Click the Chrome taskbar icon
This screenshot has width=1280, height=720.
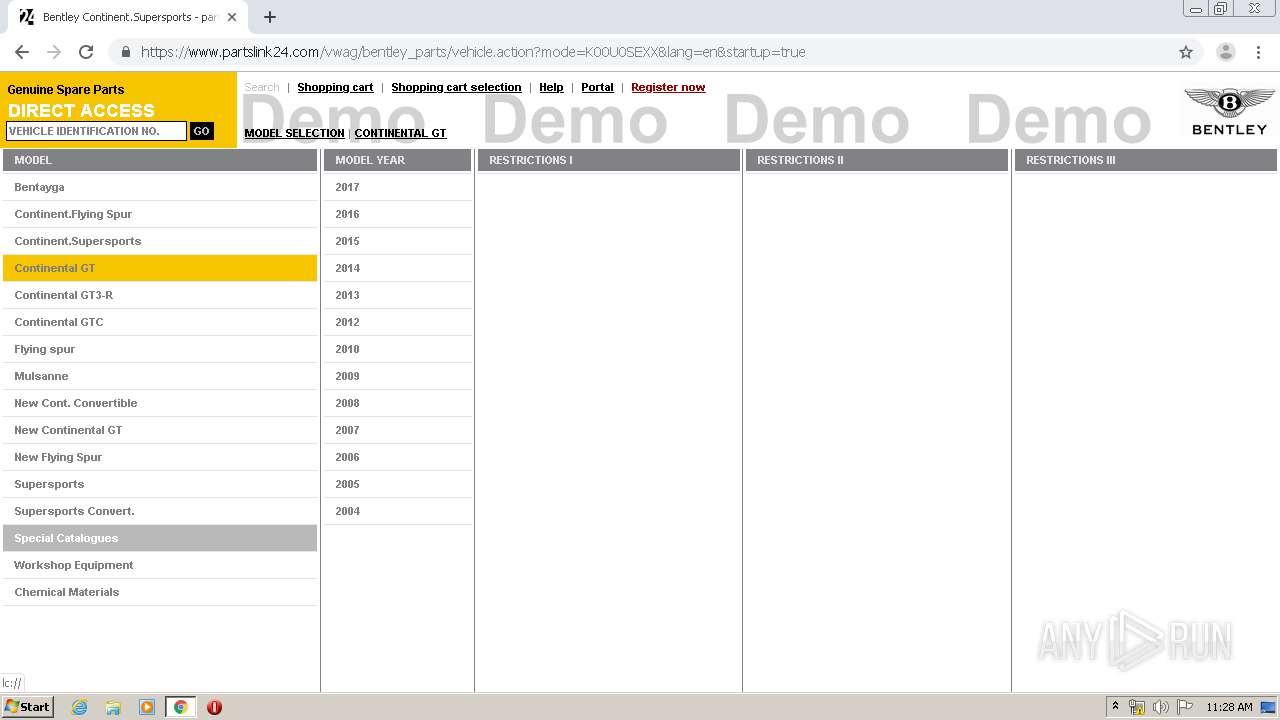(x=180, y=707)
